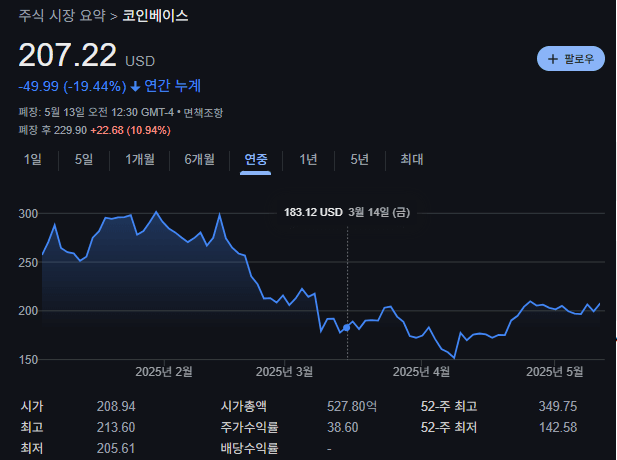This screenshot has width=617, height=460.
Task: Select the active 연중 tab
Action: coord(256,159)
